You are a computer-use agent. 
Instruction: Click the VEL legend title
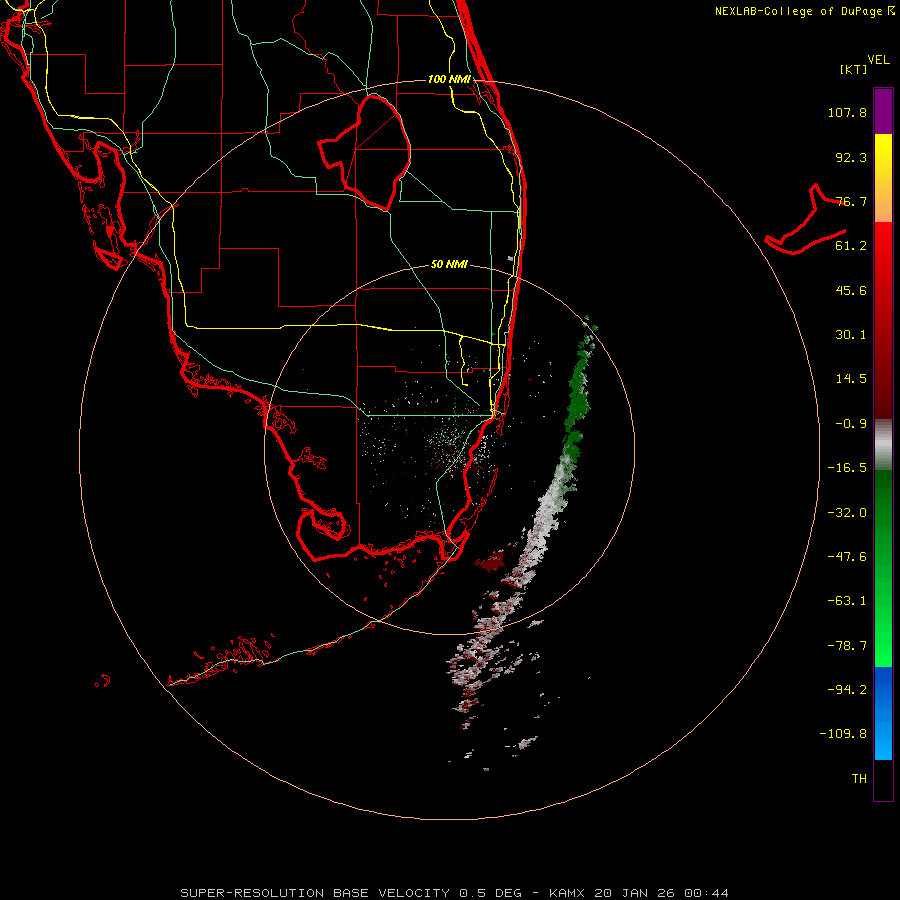(878, 60)
